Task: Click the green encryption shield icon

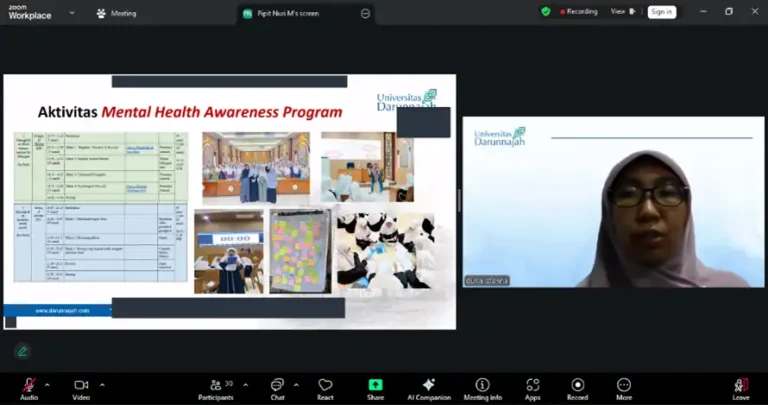Action: pos(546,11)
